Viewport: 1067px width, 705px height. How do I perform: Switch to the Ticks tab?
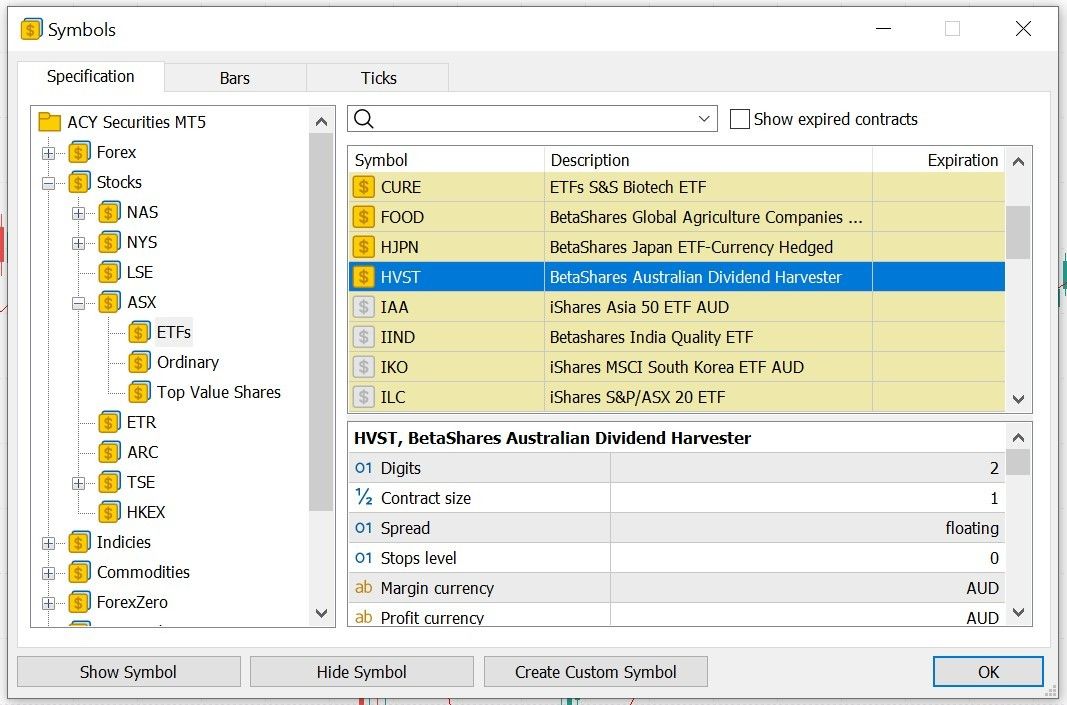coord(378,78)
